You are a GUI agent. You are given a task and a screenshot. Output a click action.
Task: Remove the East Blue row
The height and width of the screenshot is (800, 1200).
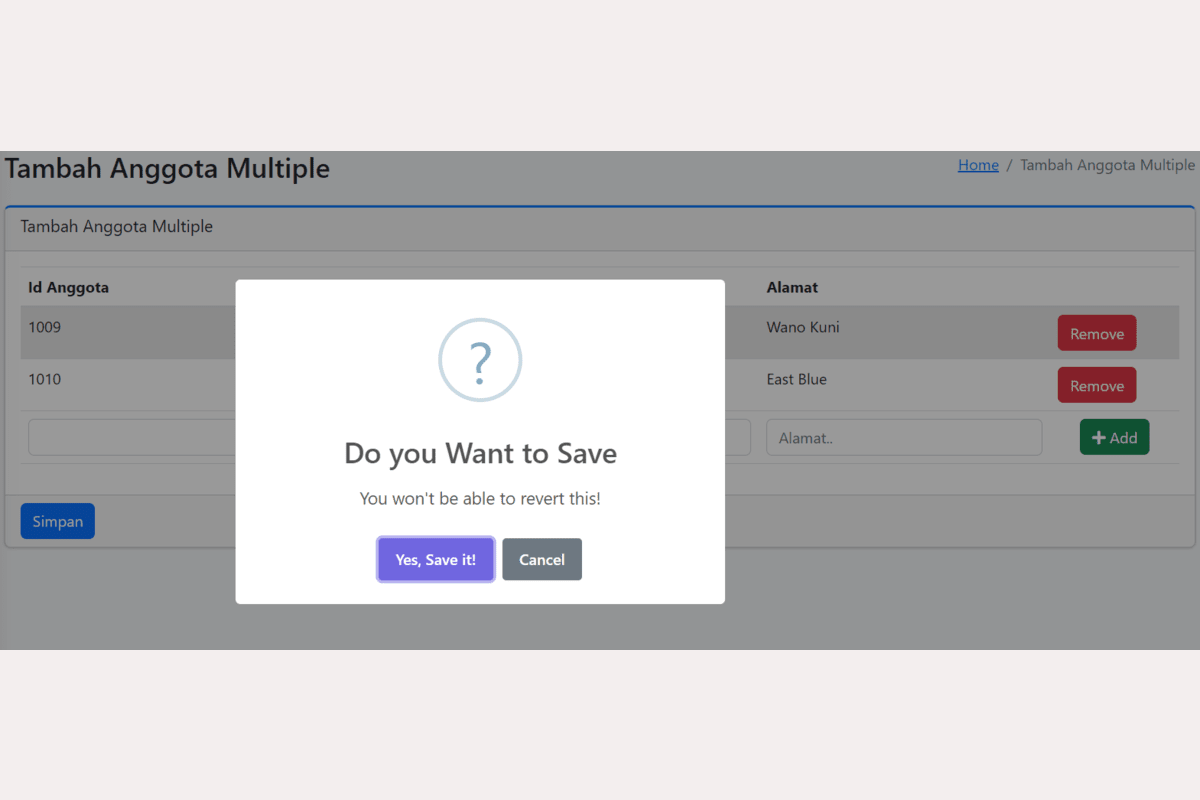point(1097,386)
